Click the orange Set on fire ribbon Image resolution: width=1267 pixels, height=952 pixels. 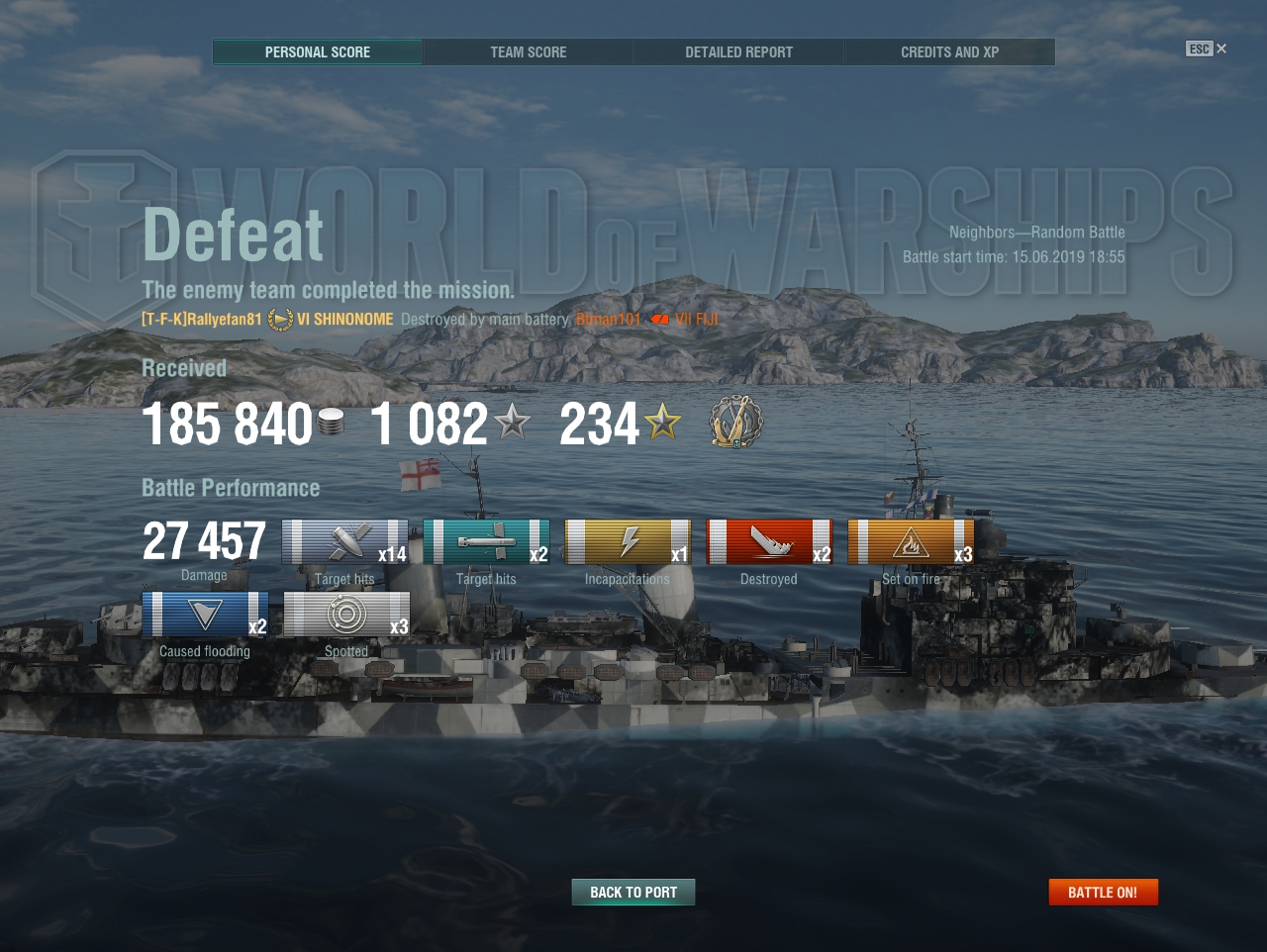pos(911,542)
